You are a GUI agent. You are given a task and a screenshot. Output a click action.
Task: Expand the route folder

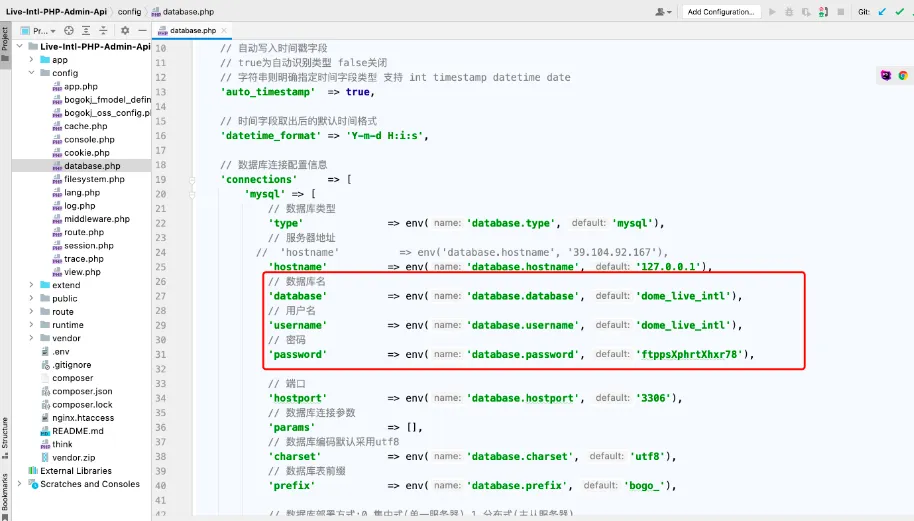pos(31,312)
